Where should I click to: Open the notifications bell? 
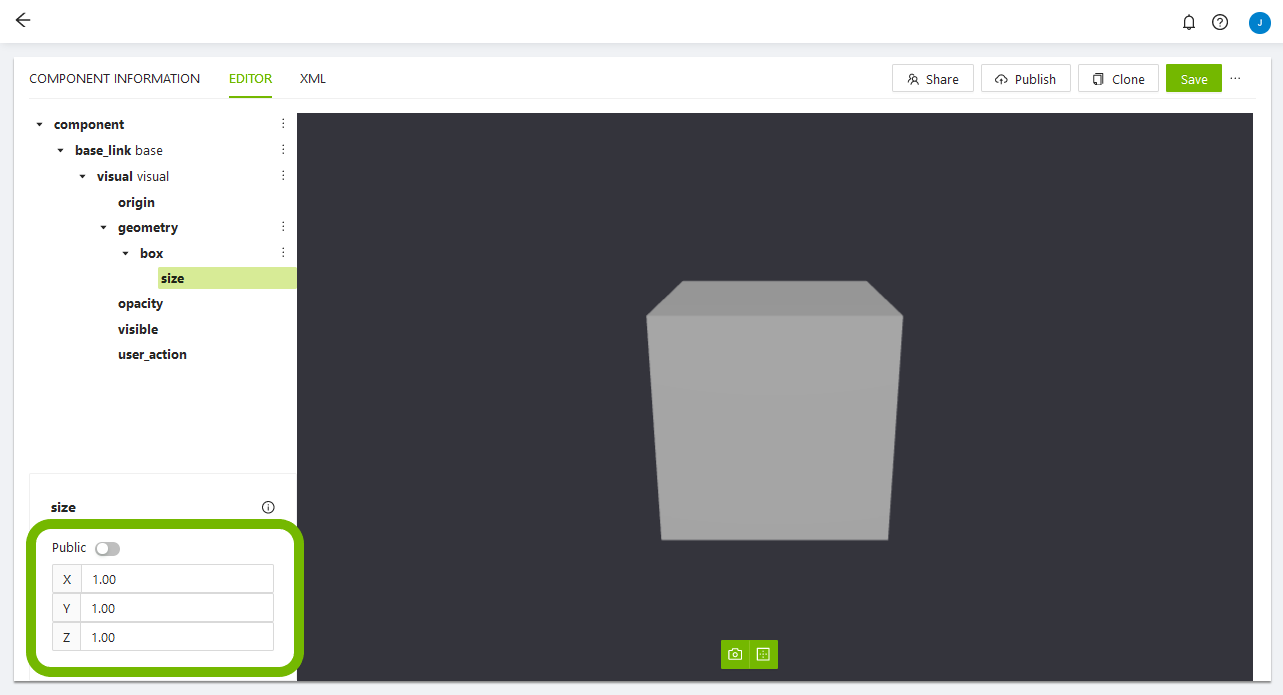[x=1189, y=22]
